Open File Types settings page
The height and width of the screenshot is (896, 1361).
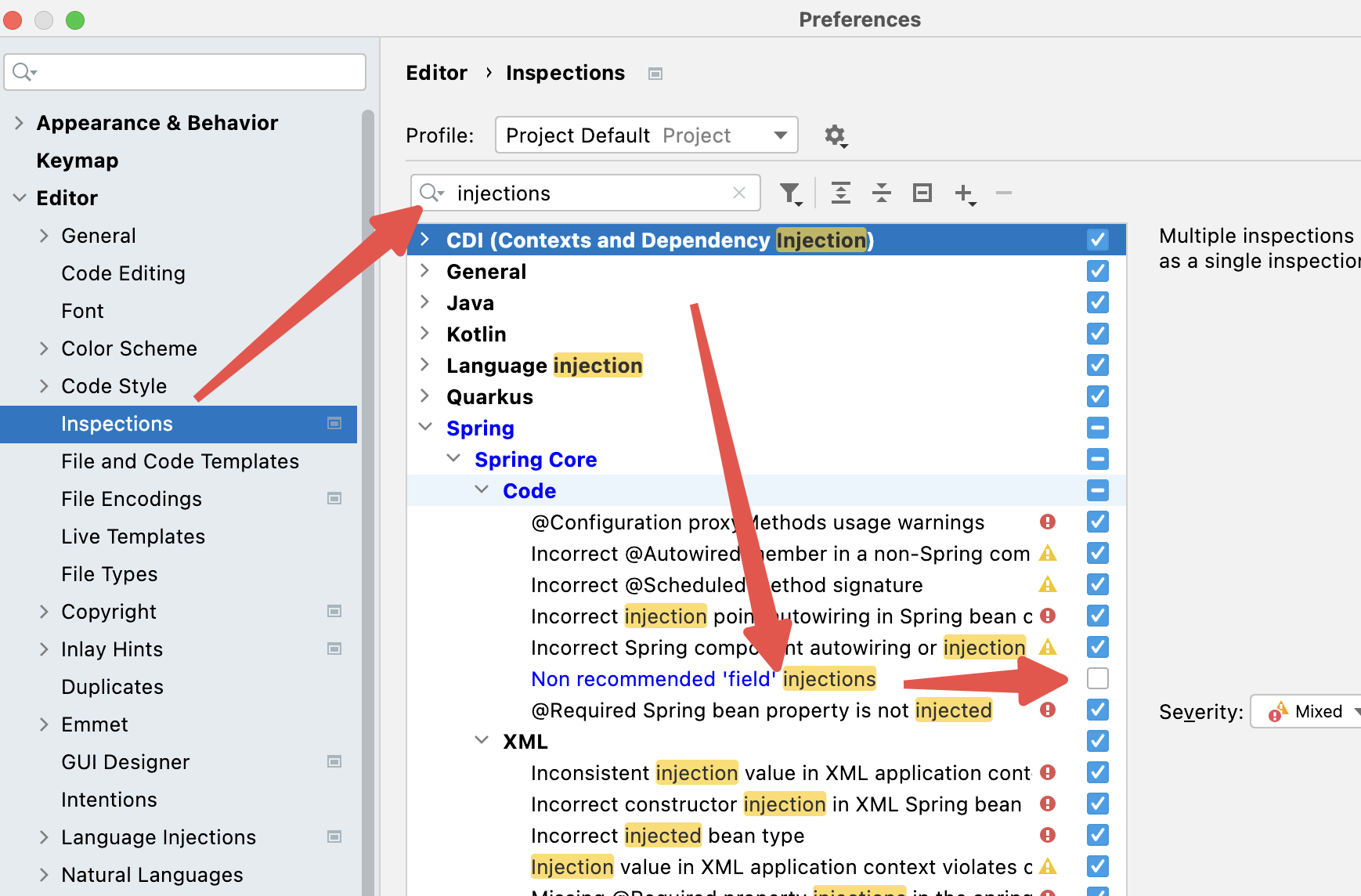click(x=109, y=574)
